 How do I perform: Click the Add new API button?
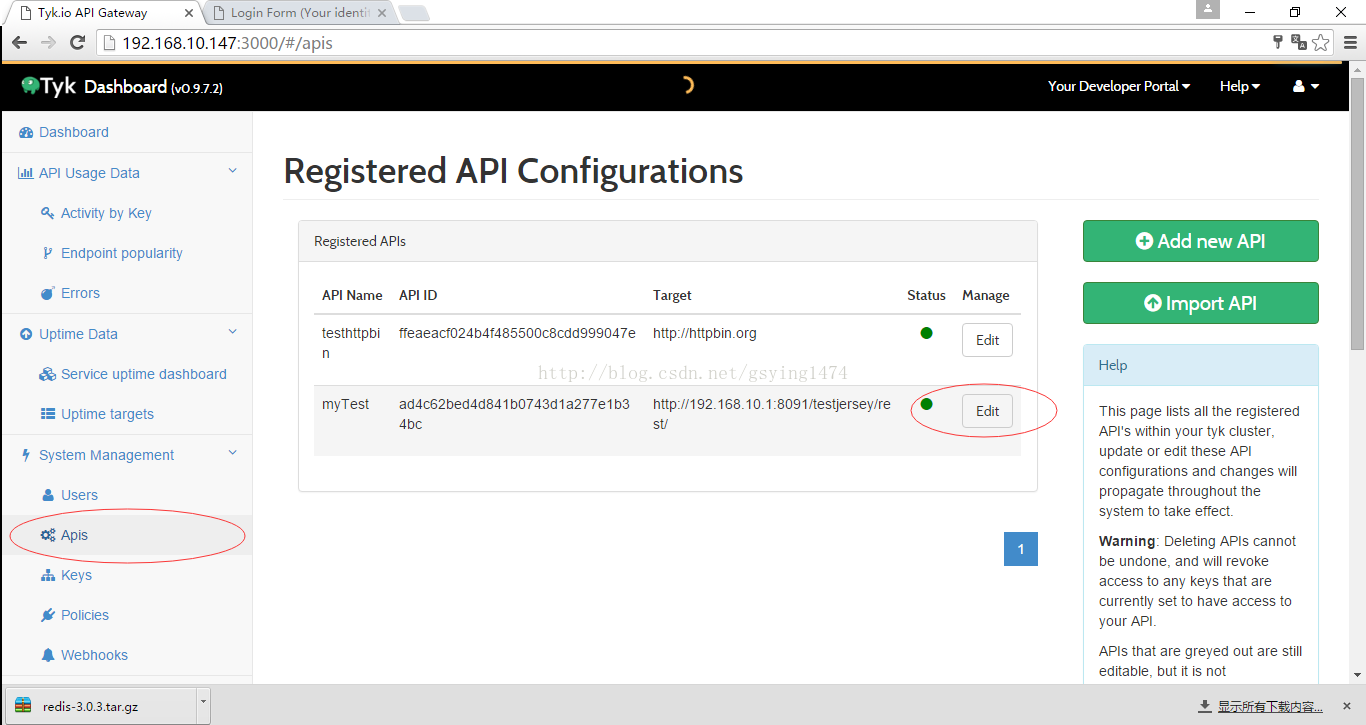coord(1200,241)
